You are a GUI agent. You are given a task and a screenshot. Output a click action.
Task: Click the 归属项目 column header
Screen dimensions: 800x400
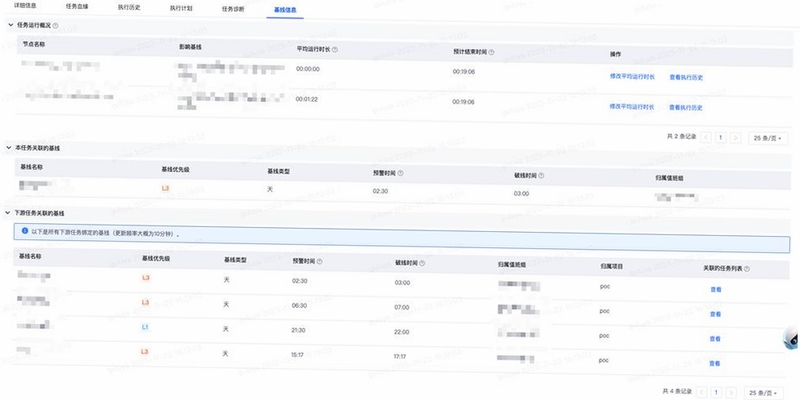(610, 266)
